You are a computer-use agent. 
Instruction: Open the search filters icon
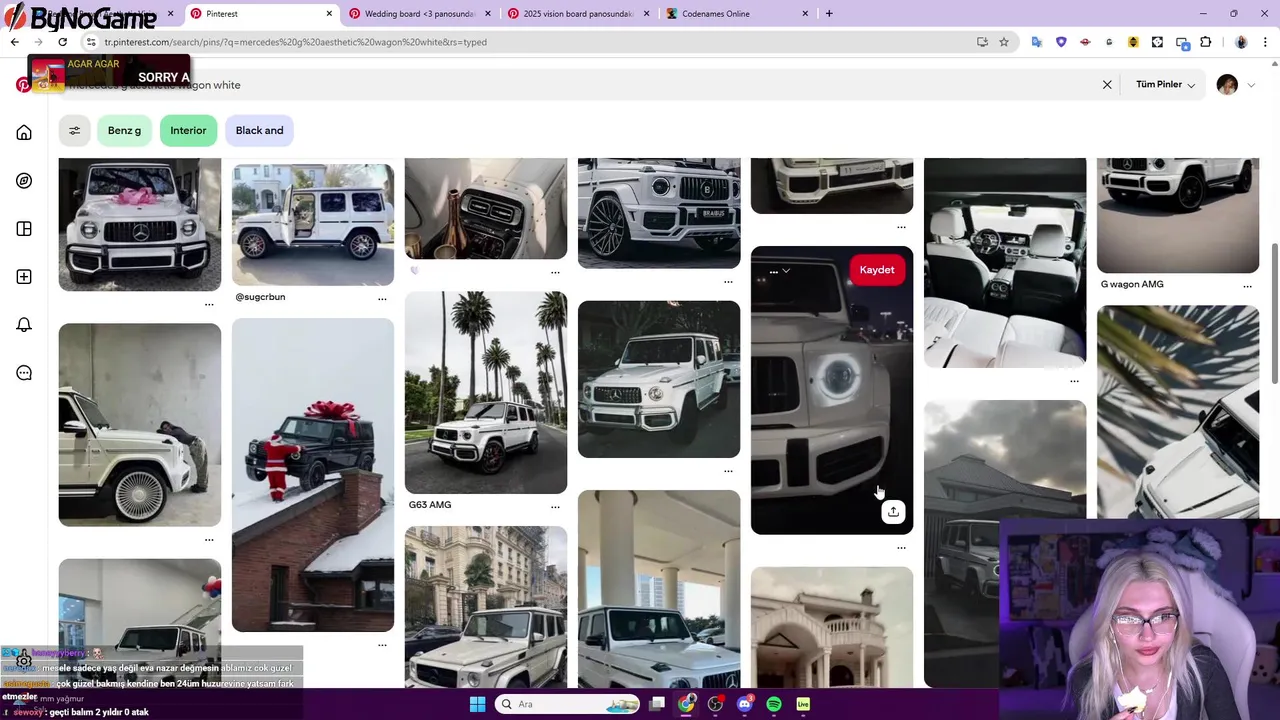click(x=74, y=130)
